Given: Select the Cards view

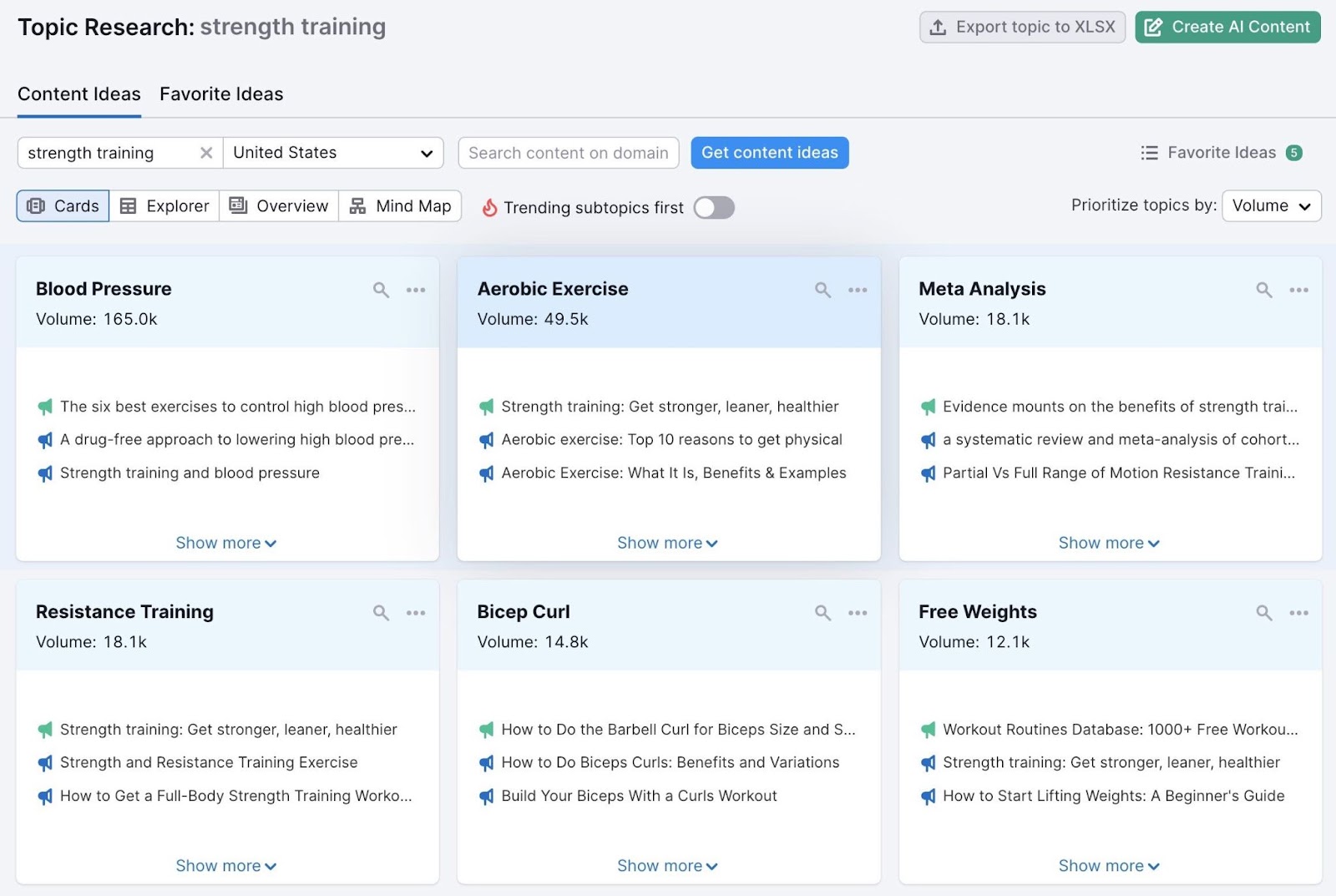Looking at the screenshot, I should 62,205.
